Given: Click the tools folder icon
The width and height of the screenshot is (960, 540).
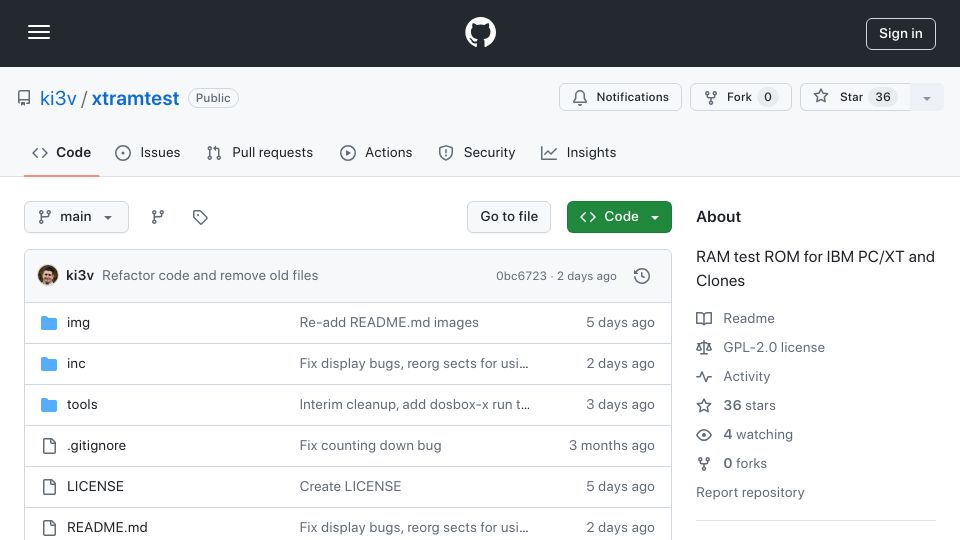Looking at the screenshot, I should tap(49, 405).
